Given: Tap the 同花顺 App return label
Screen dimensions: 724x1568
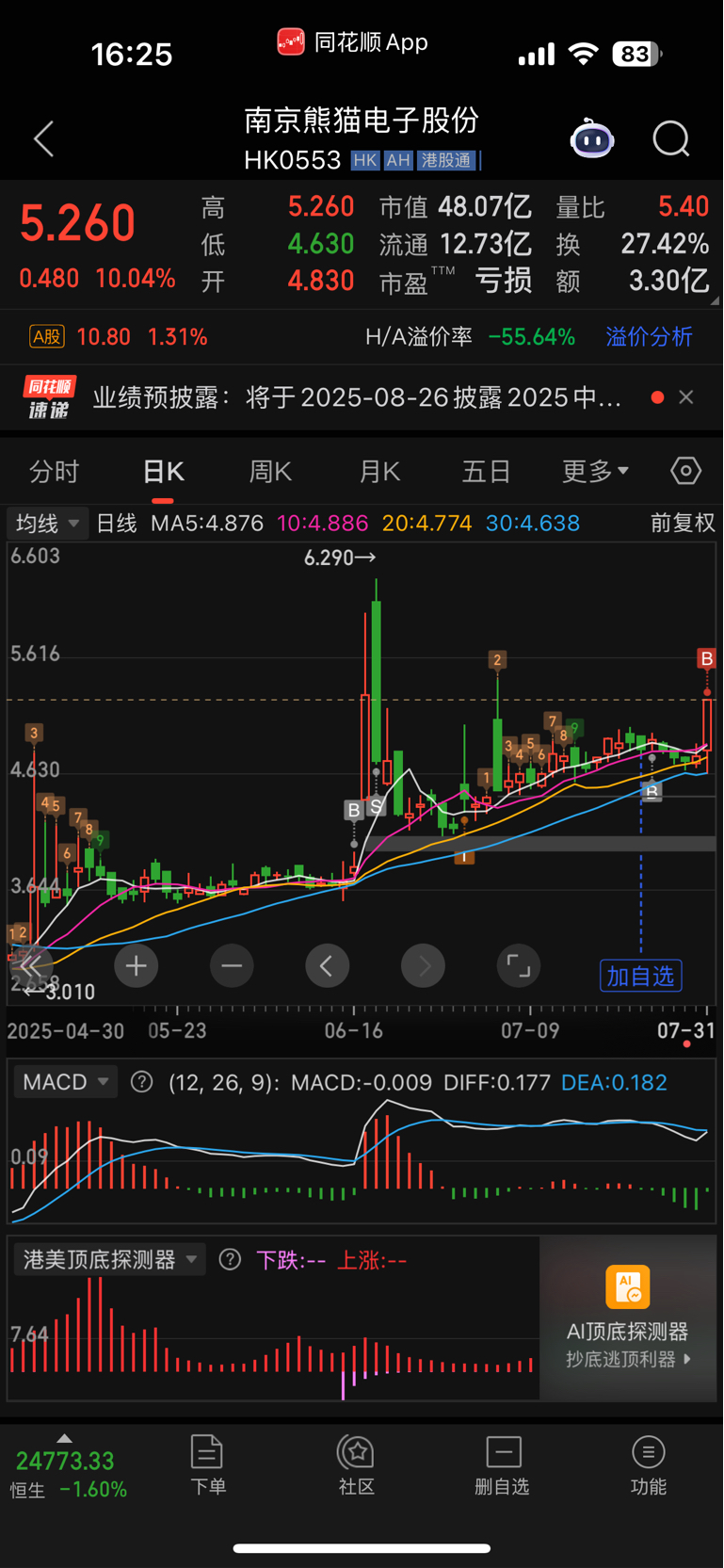Looking at the screenshot, I should (x=352, y=42).
